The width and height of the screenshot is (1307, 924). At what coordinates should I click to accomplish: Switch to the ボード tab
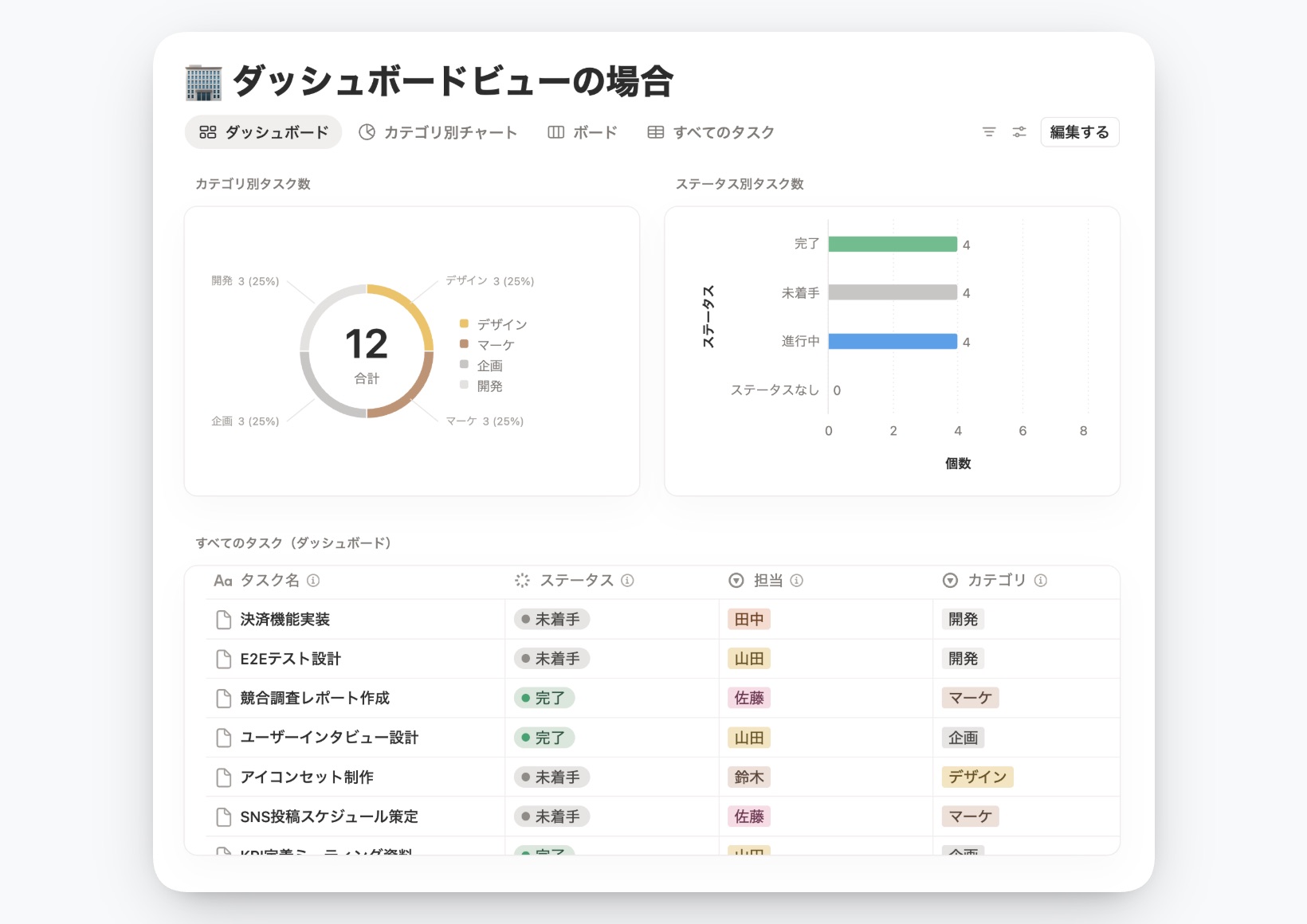(x=583, y=132)
